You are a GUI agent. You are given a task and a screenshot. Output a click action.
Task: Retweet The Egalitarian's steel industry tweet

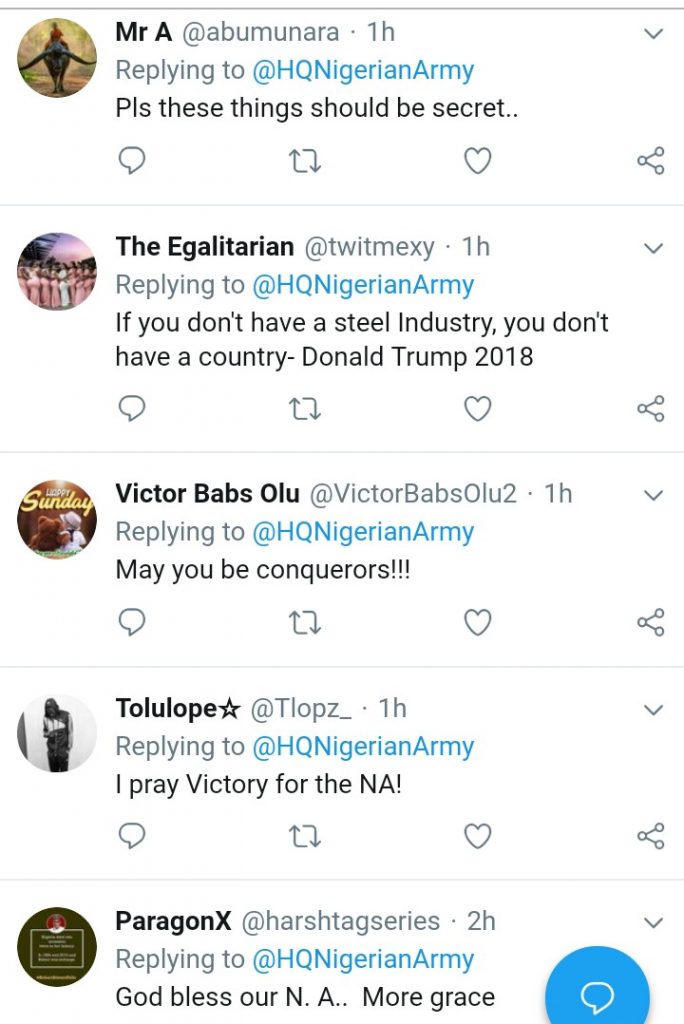(x=304, y=408)
